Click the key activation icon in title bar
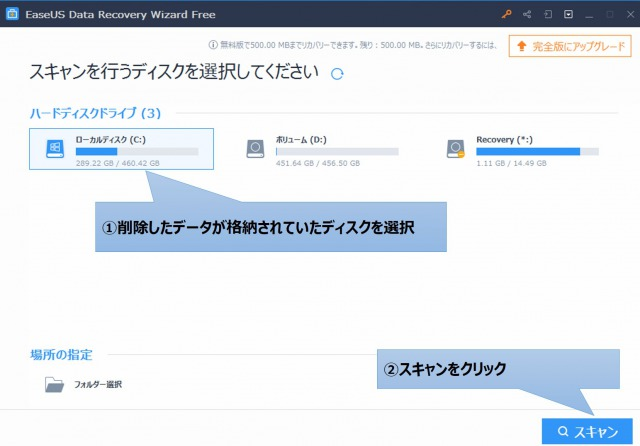Image resolution: width=640 pixels, height=446 pixels. (507, 14)
